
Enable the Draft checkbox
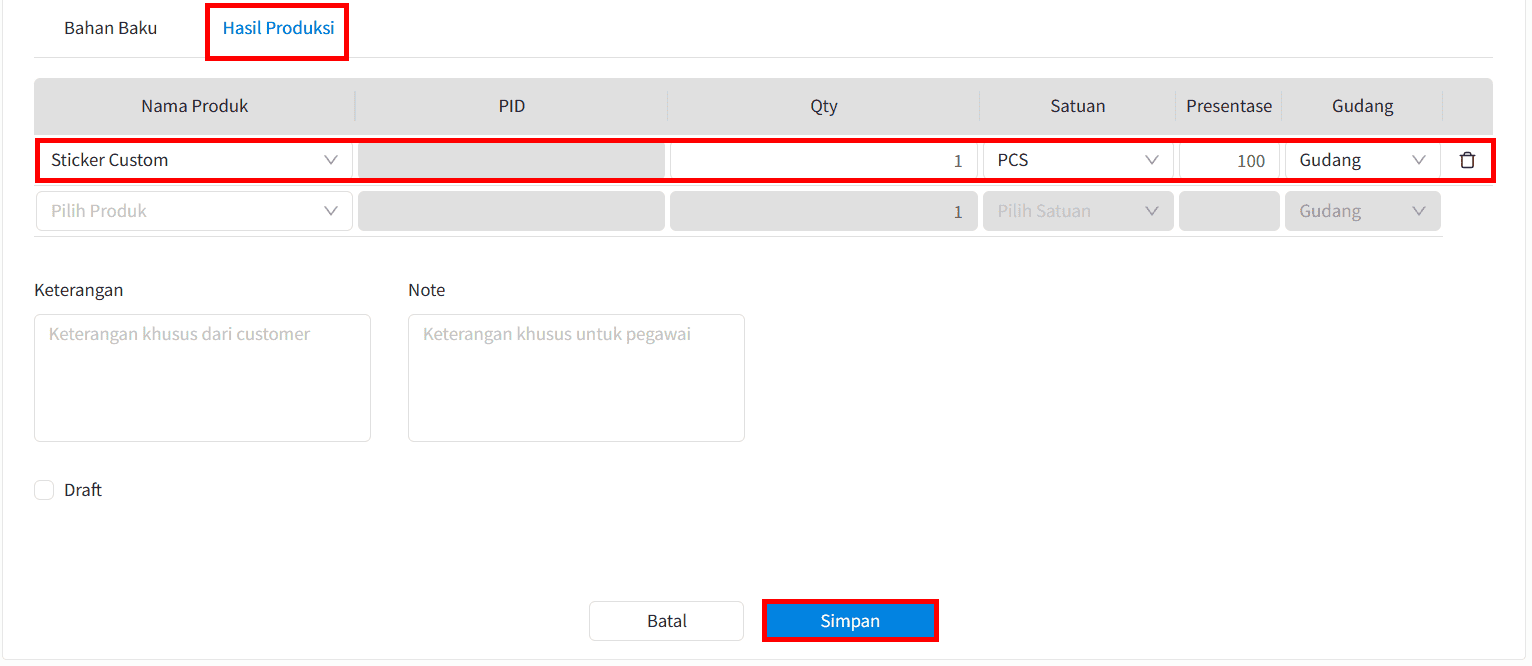44,490
